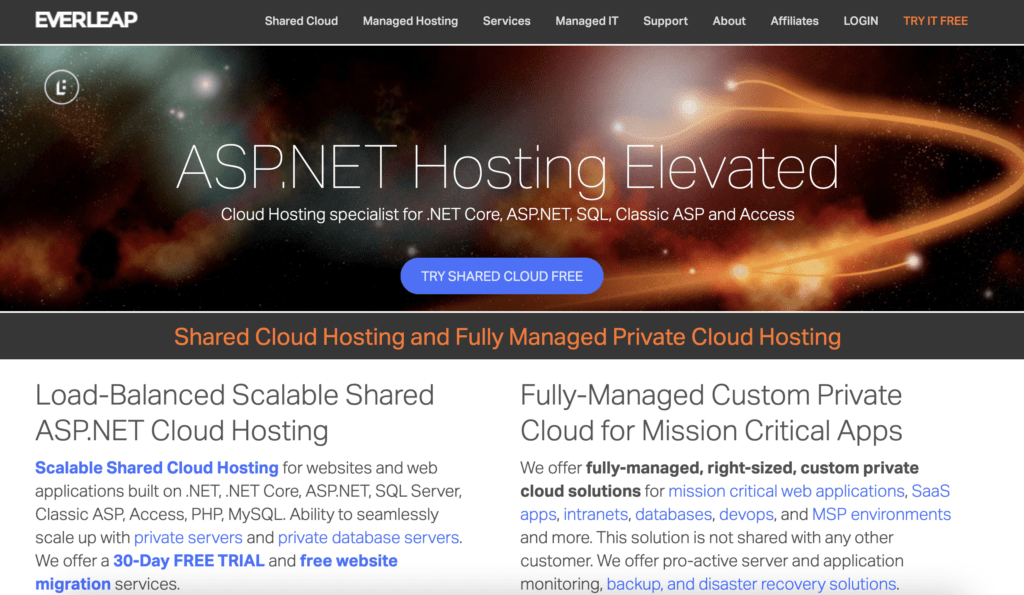The height and width of the screenshot is (595, 1024).
Task: Open the Managed IT menu item
Action: coord(587,21)
